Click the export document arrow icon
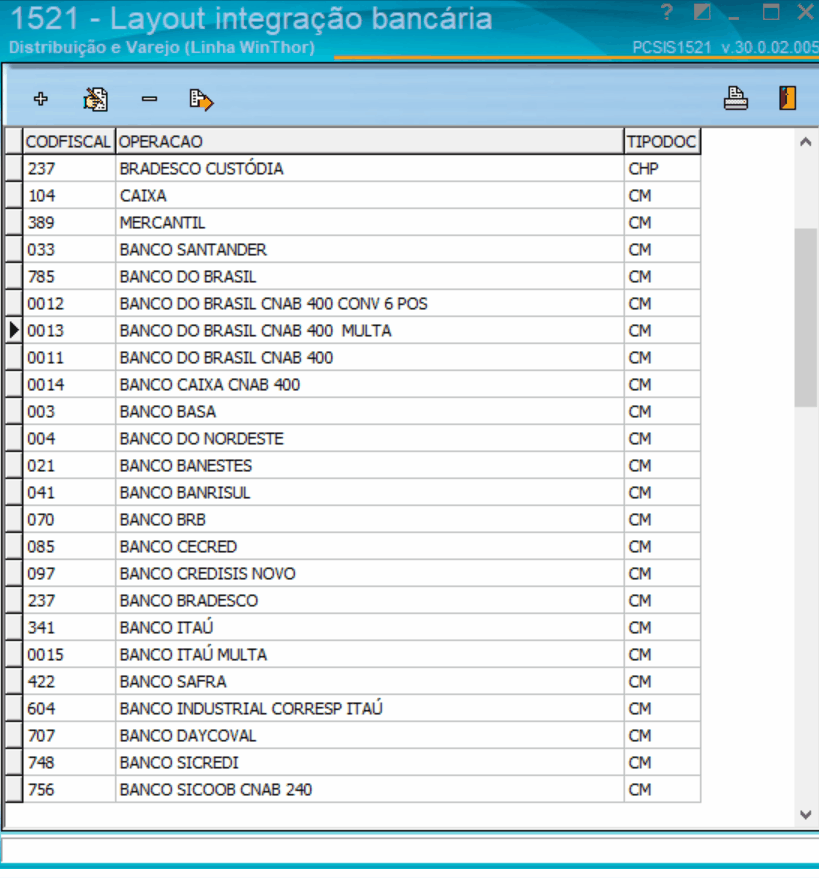Screen dimensions: 819x878 pos(201,100)
